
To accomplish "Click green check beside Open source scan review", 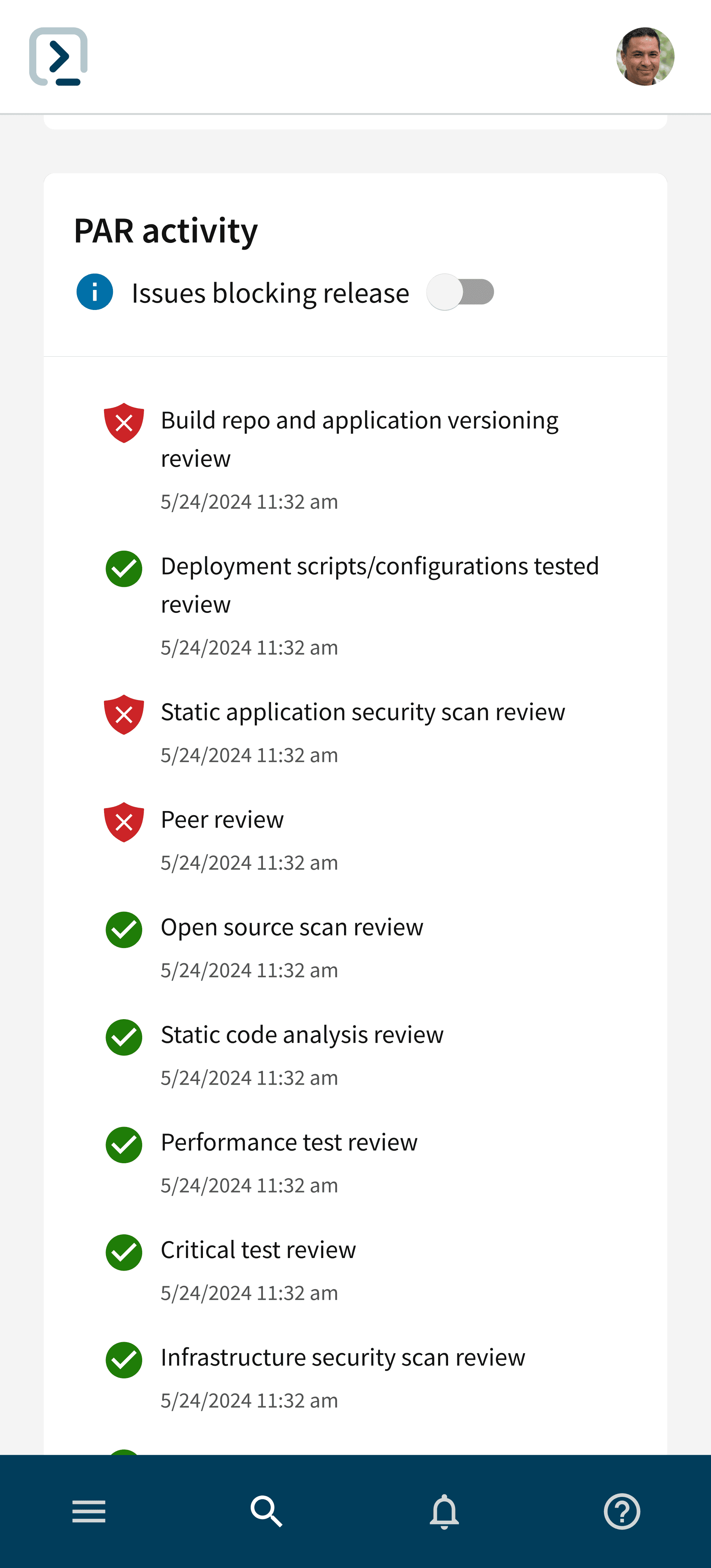I will click(x=124, y=930).
